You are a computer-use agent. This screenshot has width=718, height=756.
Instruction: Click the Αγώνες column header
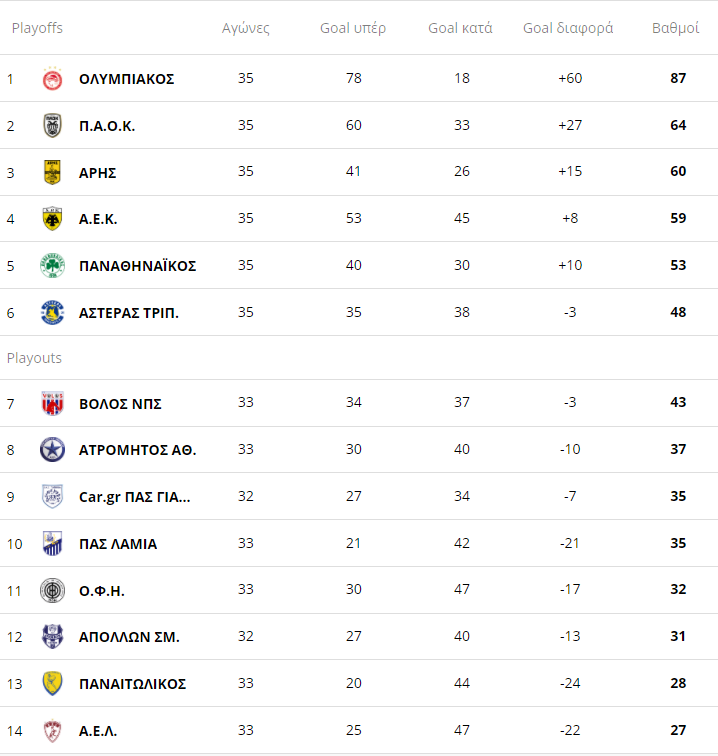pos(246,28)
